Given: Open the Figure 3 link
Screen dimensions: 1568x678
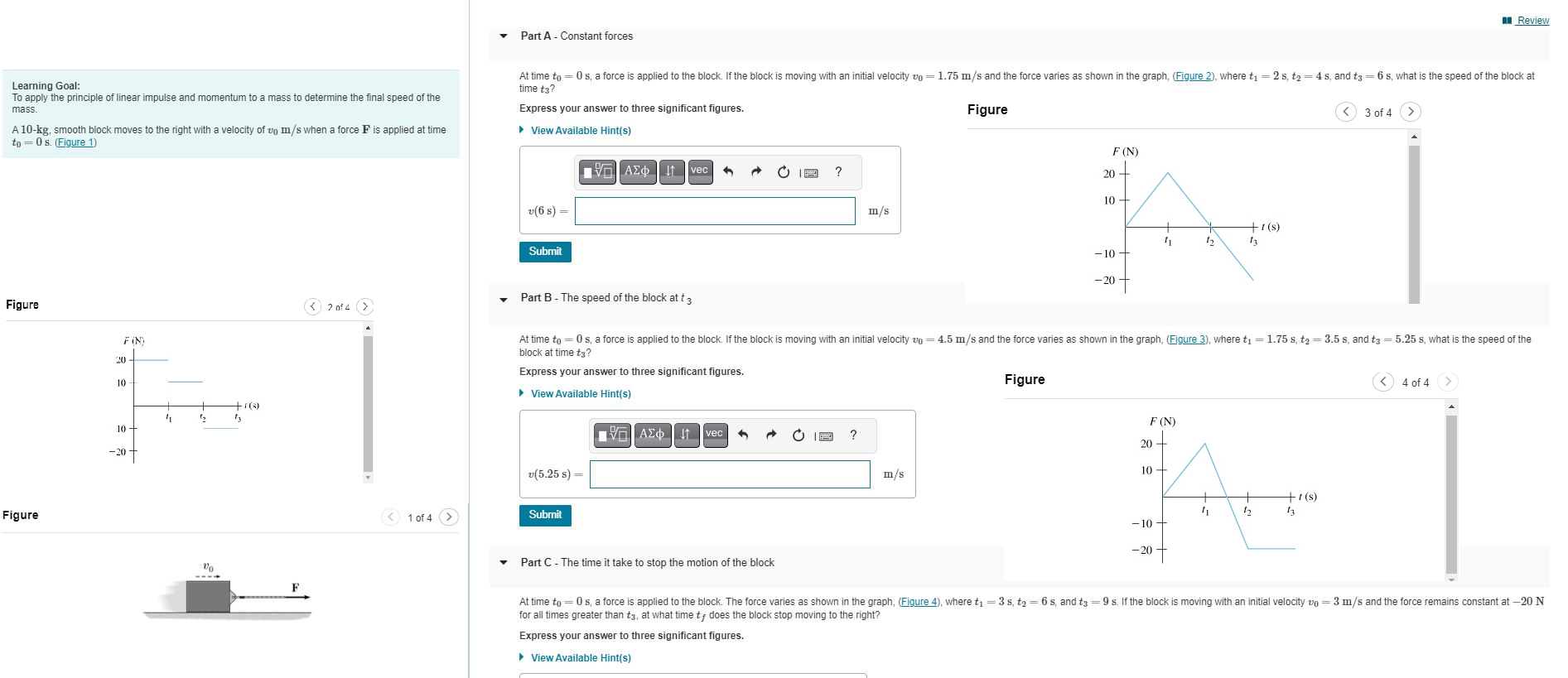Looking at the screenshot, I should tap(1187, 339).
